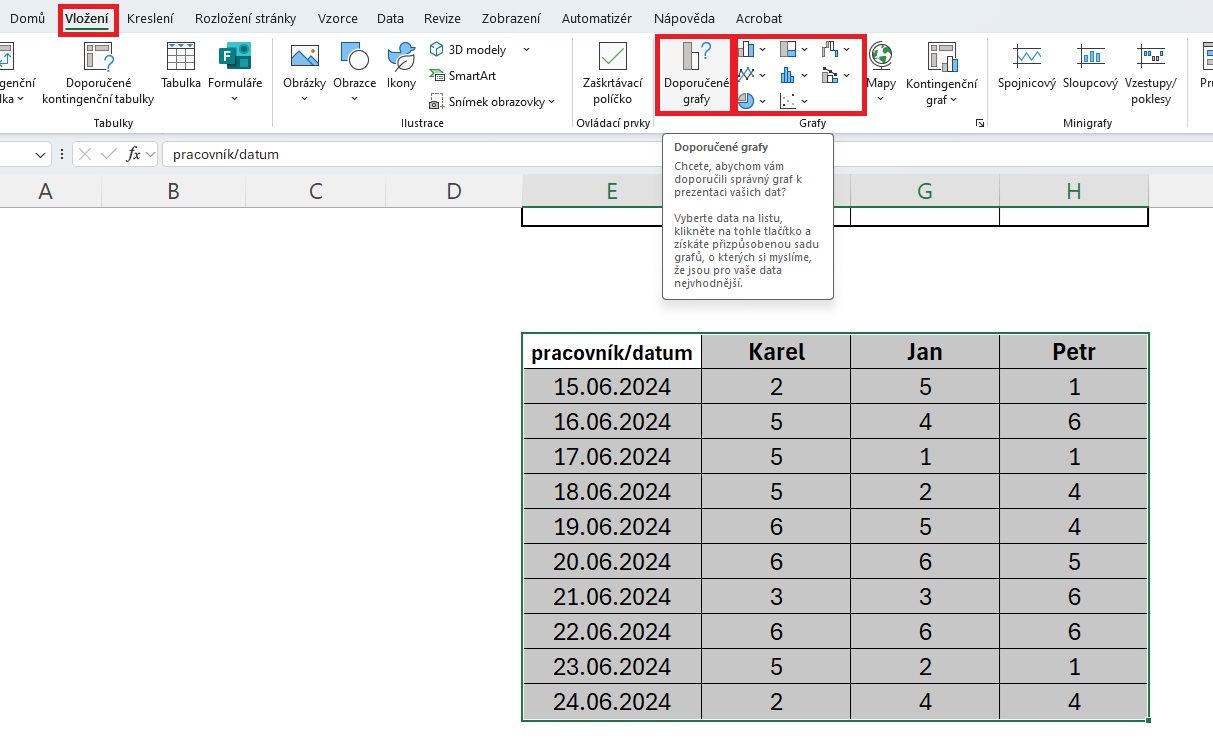Screen dimensions: 1213x744
Task: Open the Grafy group dialog launcher
Action: click(x=979, y=123)
